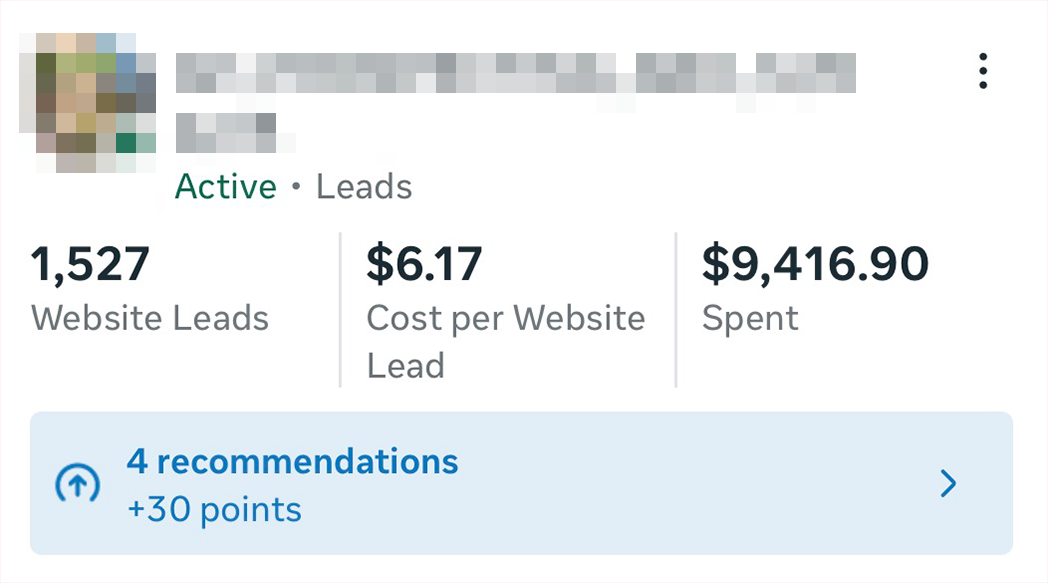1048x583 pixels.
Task: Click the Cost per Website Lead label
Action: [505, 341]
